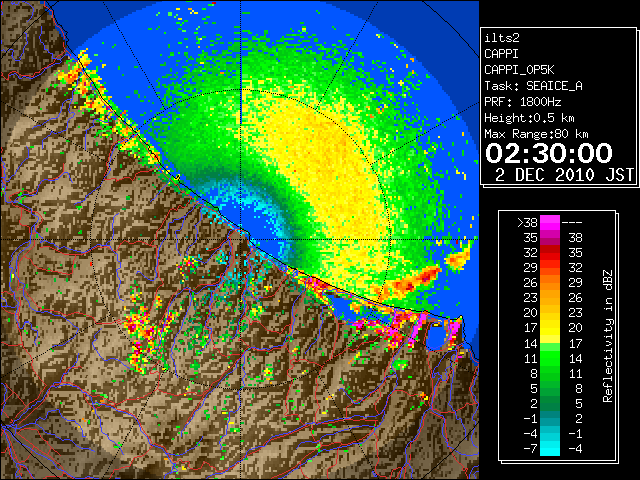Click the 'Task: SEAICE_A' text

click(533, 86)
